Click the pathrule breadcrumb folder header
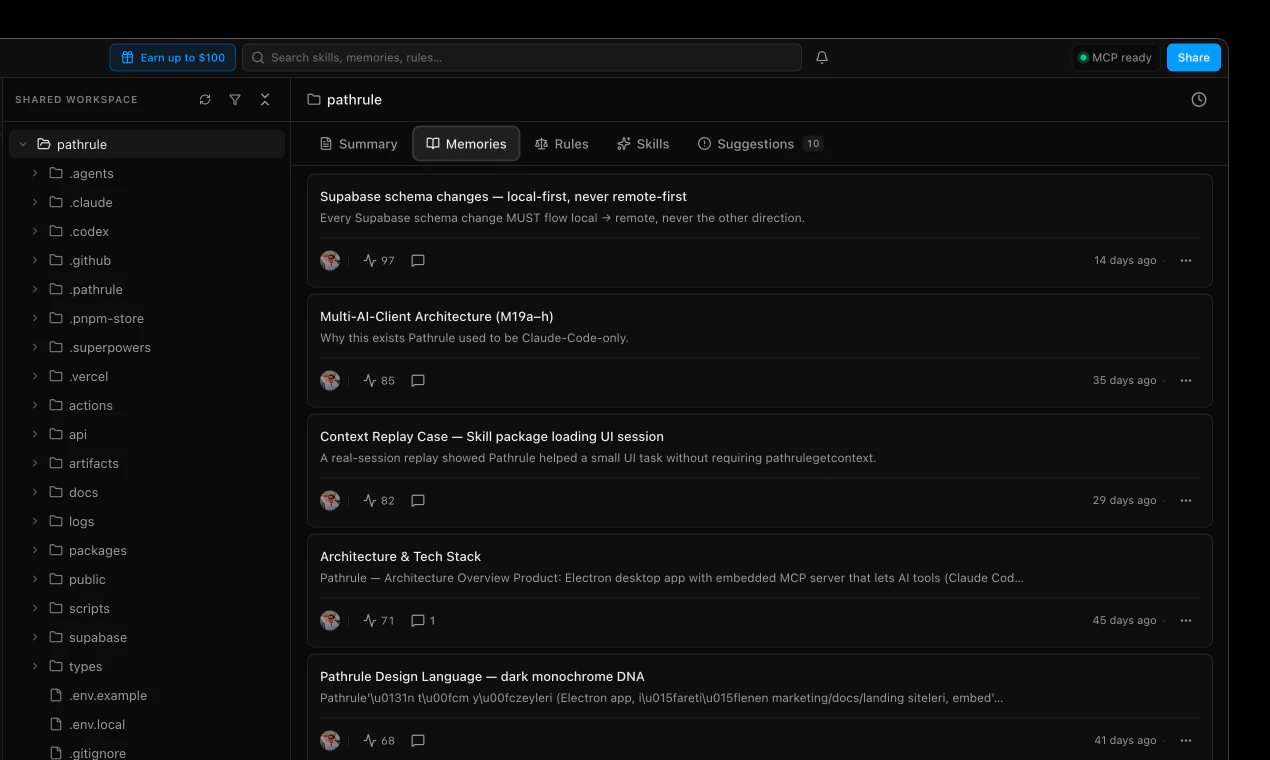The width and height of the screenshot is (1270, 760). pos(345,100)
